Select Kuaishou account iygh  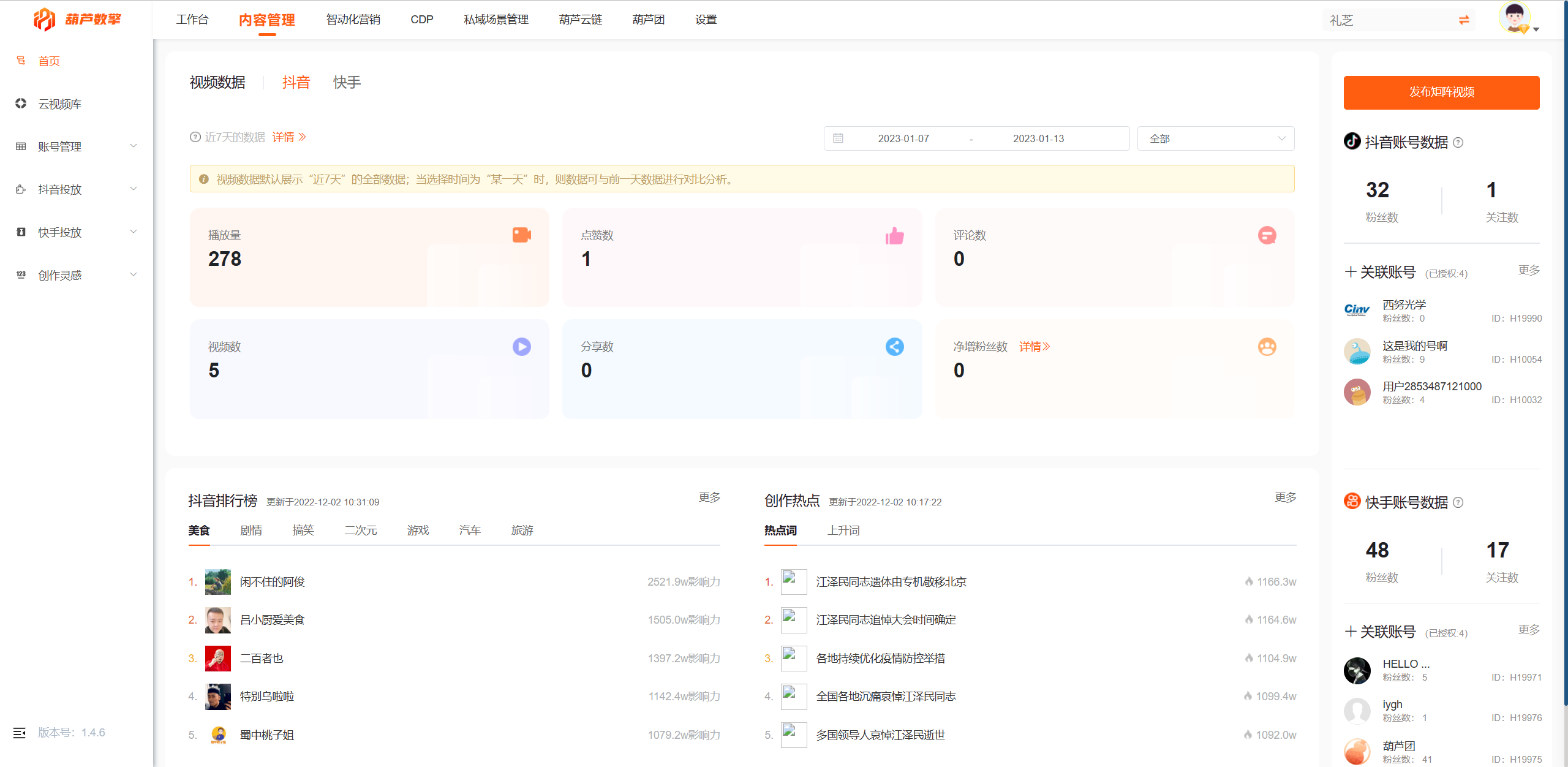coord(1442,711)
